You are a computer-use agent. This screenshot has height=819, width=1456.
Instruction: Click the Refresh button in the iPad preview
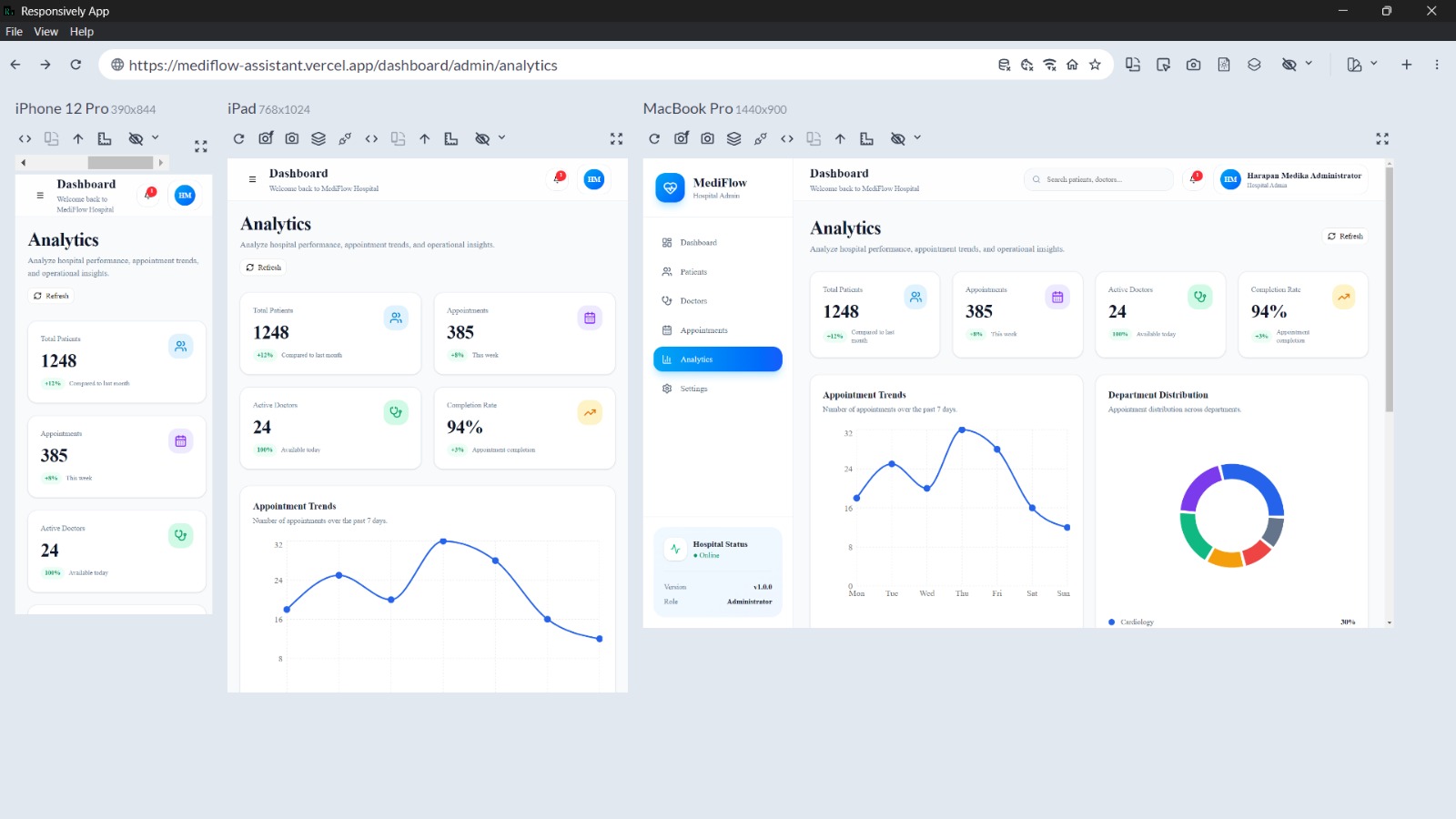pos(264,268)
